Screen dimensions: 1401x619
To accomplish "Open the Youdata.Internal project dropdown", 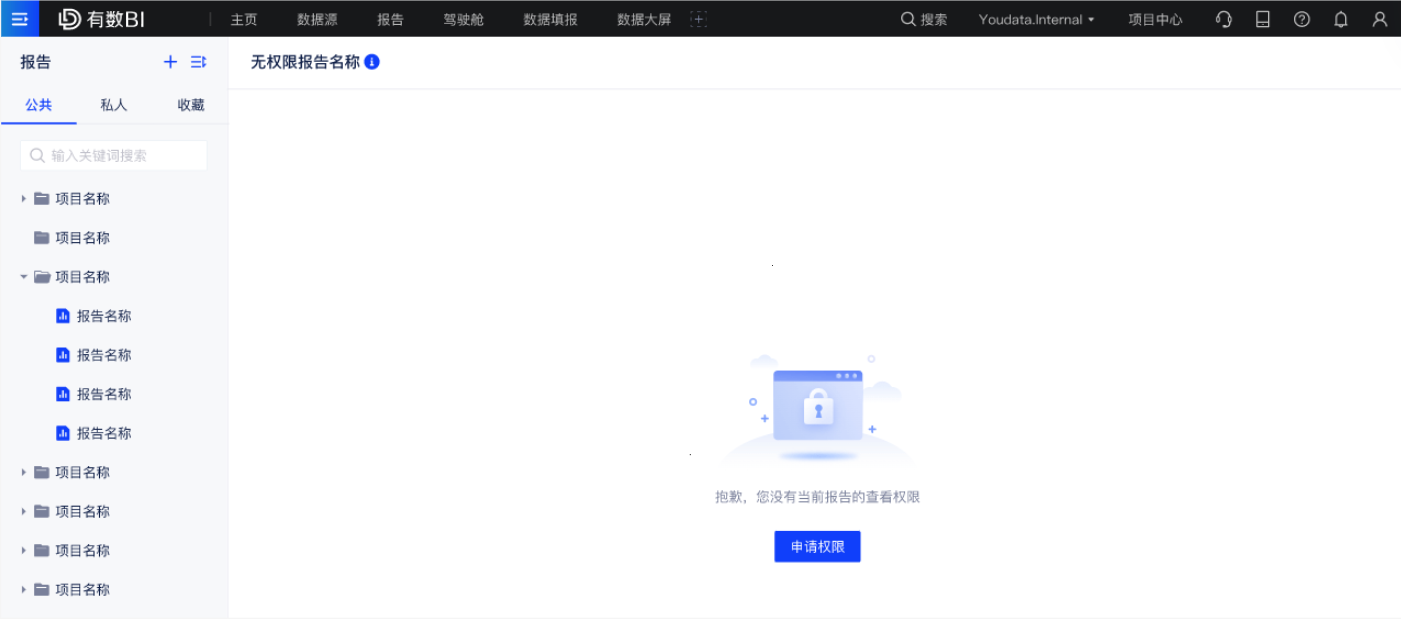I will 1036,19.
